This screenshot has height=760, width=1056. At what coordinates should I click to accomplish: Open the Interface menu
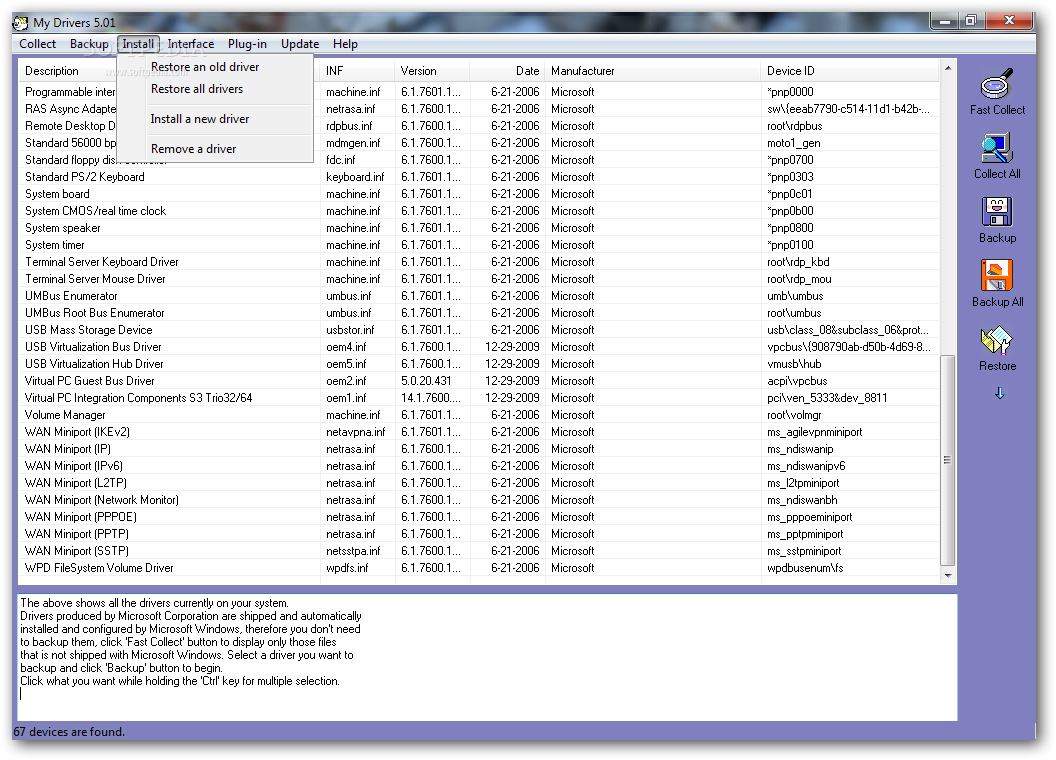tap(191, 44)
